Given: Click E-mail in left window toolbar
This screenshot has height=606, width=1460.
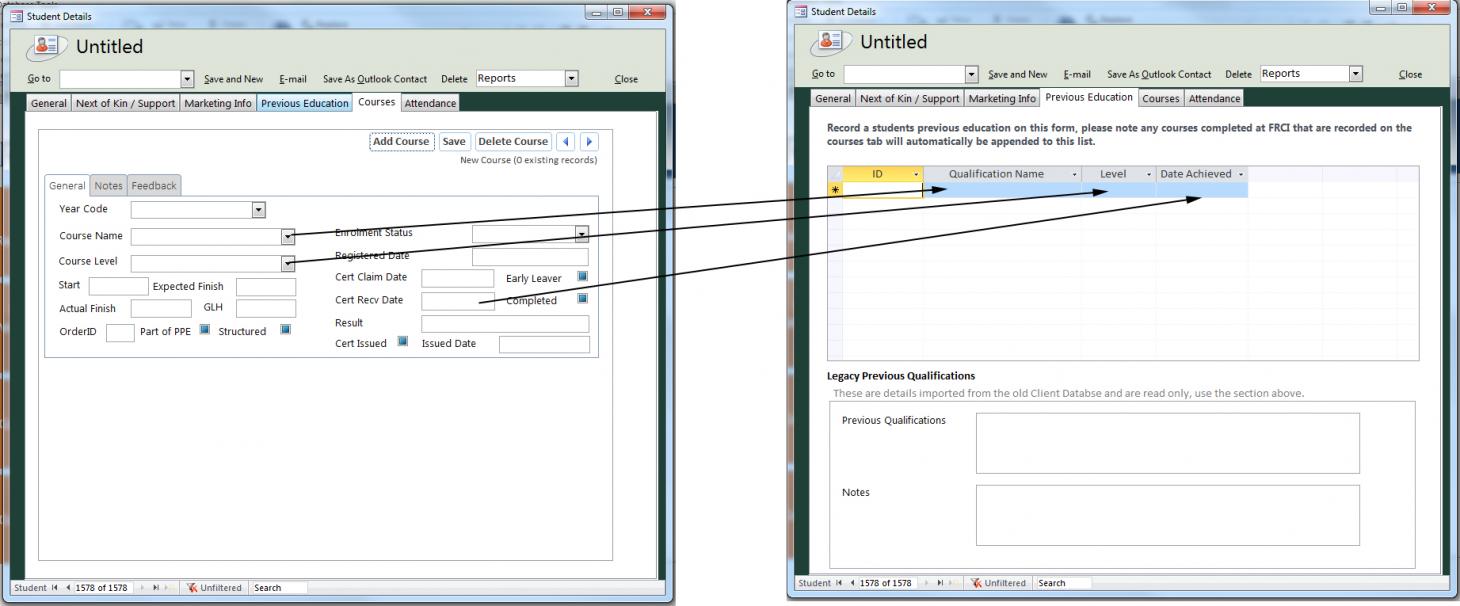Looking at the screenshot, I should tap(293, 79).
